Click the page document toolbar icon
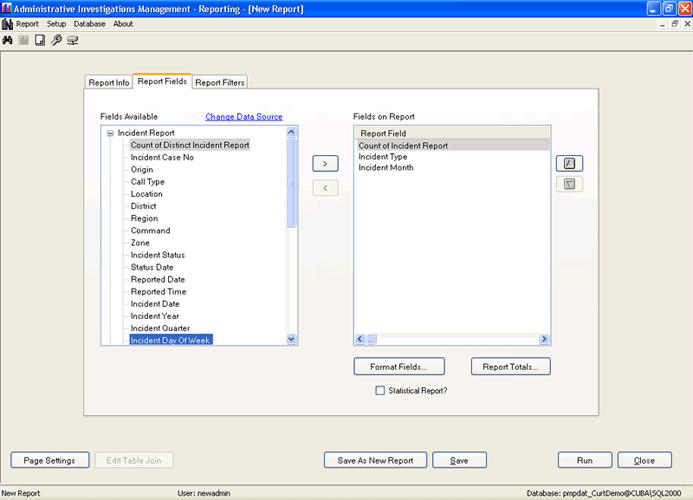 [40, 40]
